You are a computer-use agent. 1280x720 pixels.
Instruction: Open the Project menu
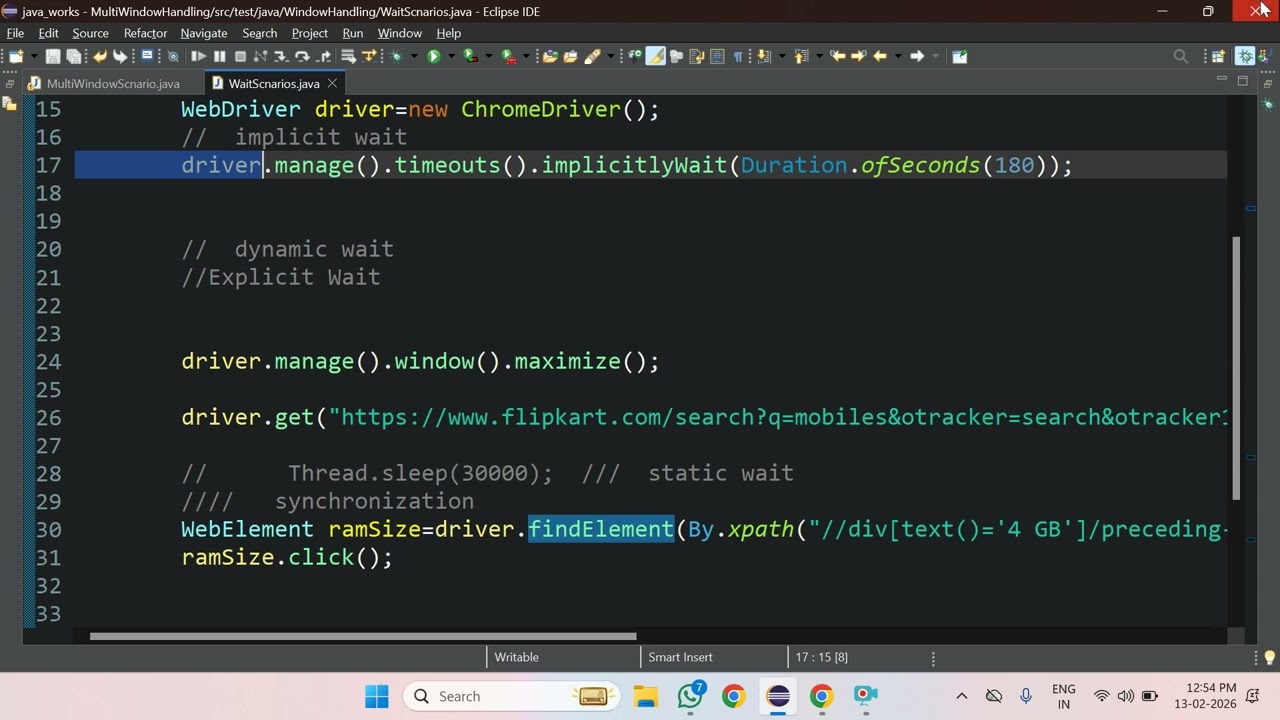tap(310, 33)
